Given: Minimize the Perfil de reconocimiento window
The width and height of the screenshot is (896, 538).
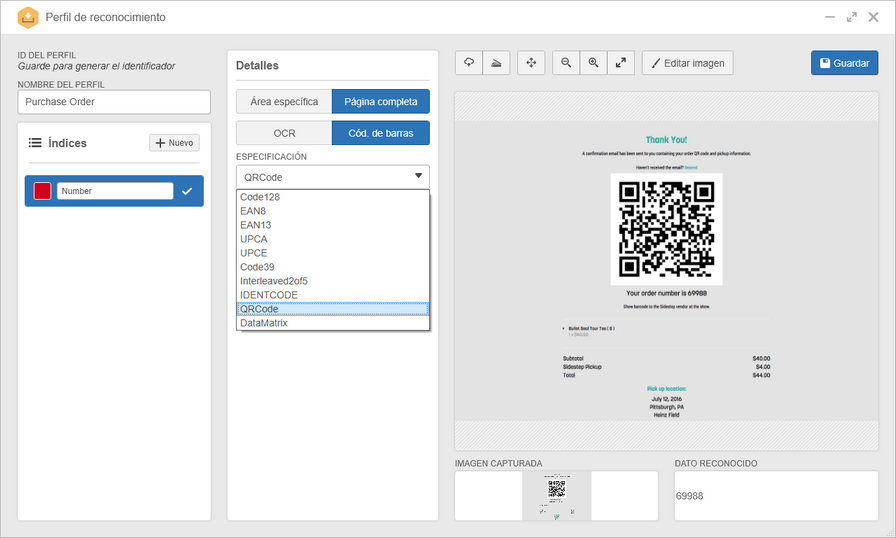Looking at the screenshot, I should click(x=830, y=17).
